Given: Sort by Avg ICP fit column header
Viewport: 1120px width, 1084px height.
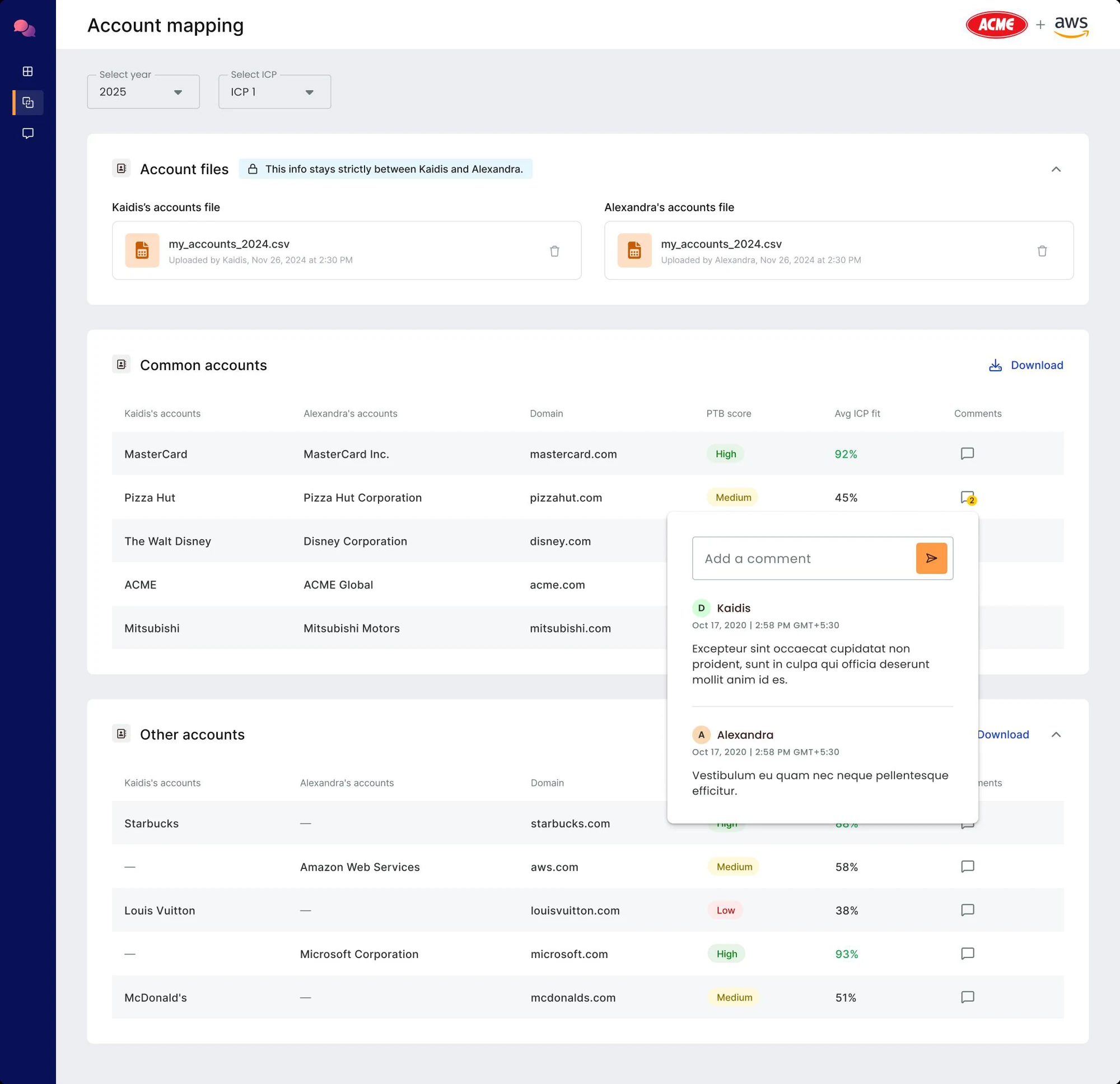Looking at the screenshot, I should point(857,413).
